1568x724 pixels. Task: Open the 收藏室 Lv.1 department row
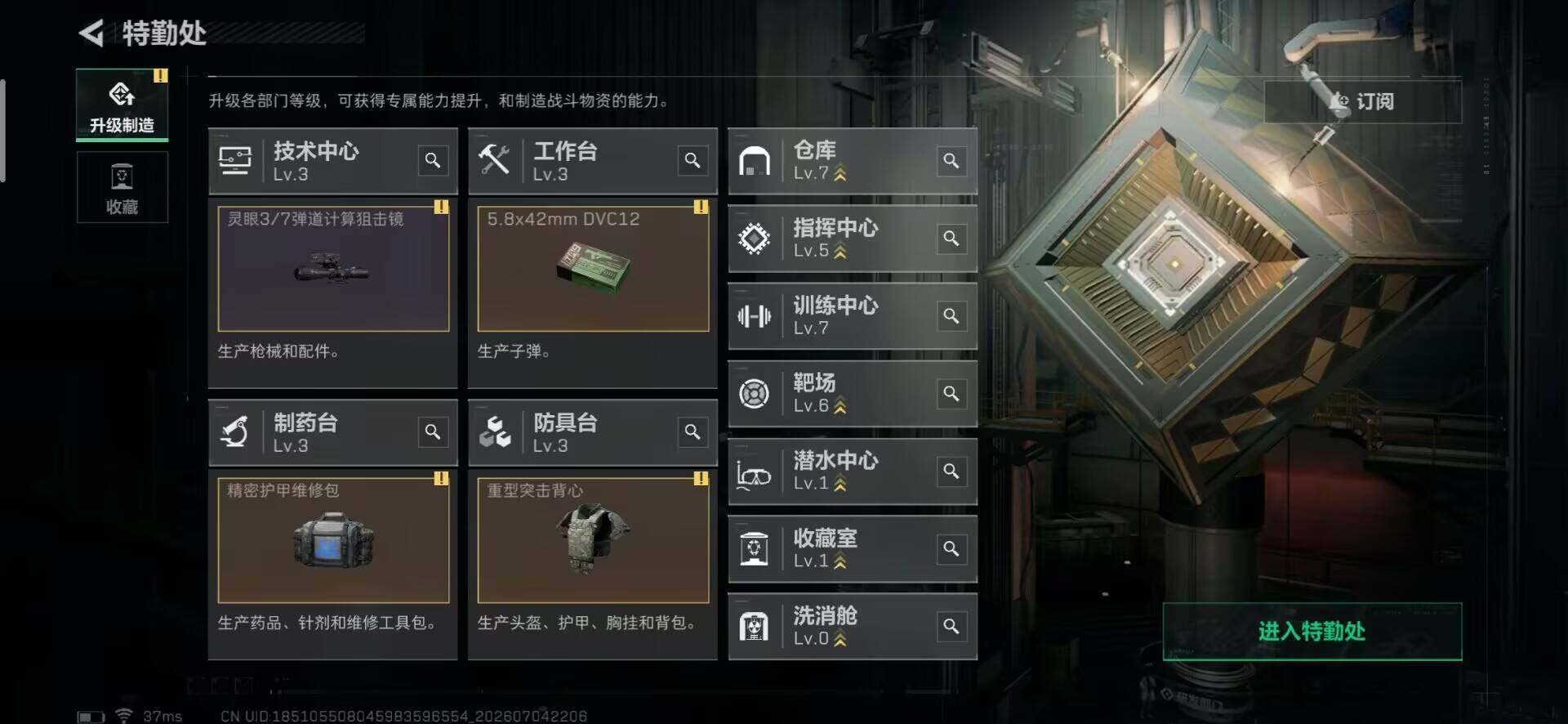point(853,549)
